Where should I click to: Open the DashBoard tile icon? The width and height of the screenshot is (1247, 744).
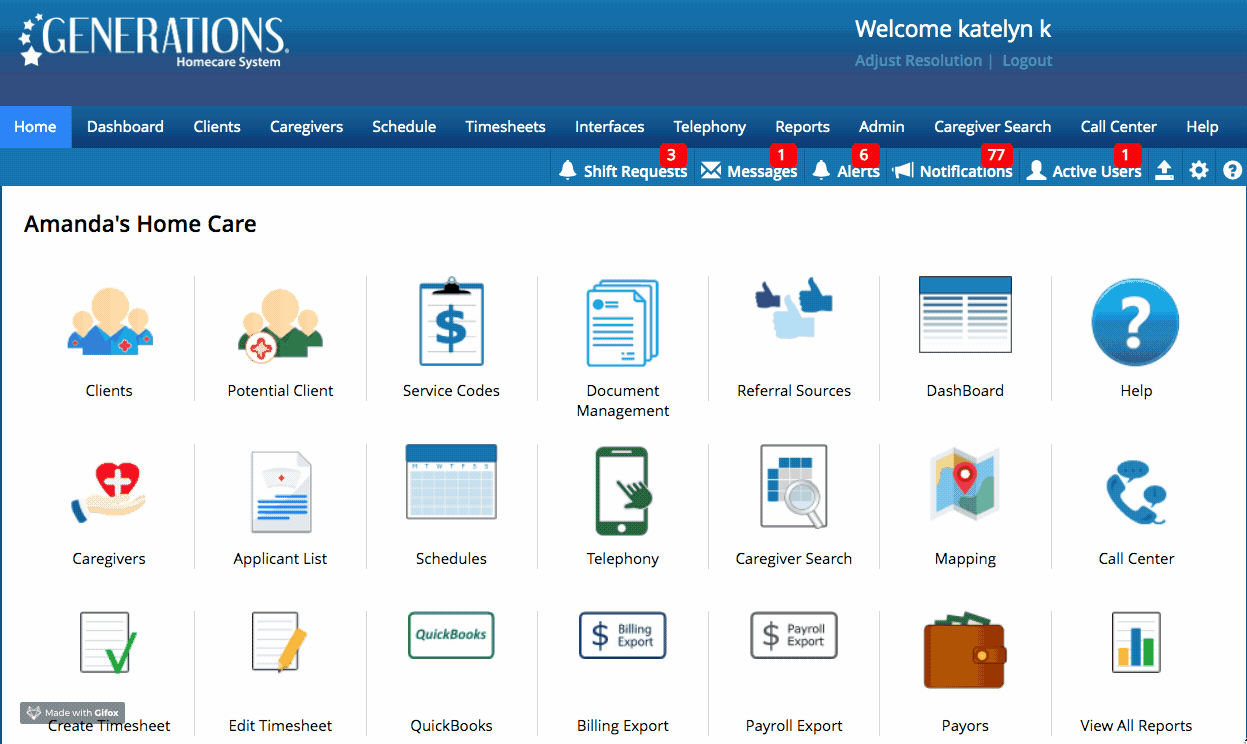point(965,315)
